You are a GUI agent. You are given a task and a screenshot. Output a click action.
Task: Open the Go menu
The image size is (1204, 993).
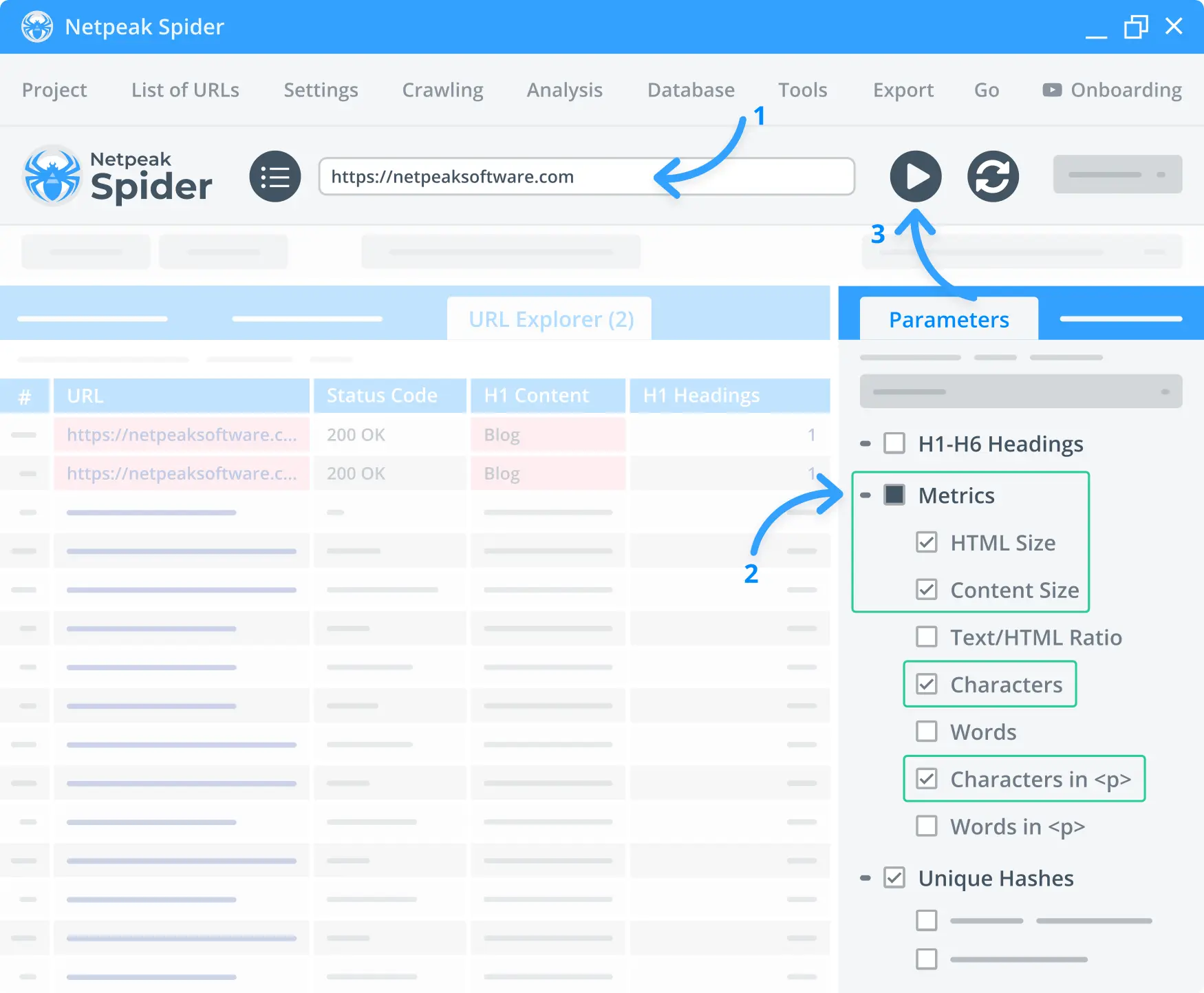tap(986, 90)
